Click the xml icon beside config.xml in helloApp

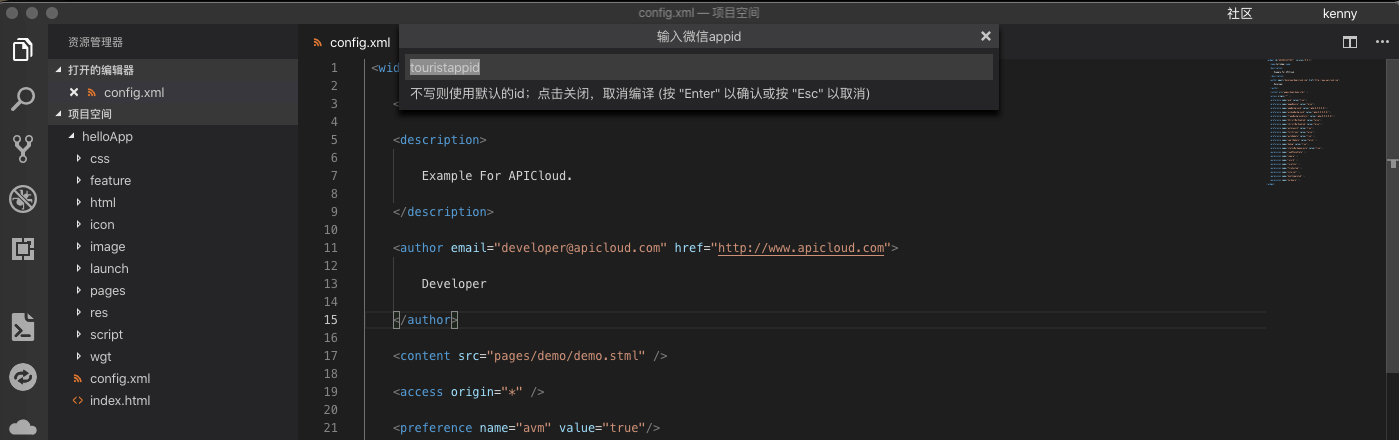tap(78, 378)
